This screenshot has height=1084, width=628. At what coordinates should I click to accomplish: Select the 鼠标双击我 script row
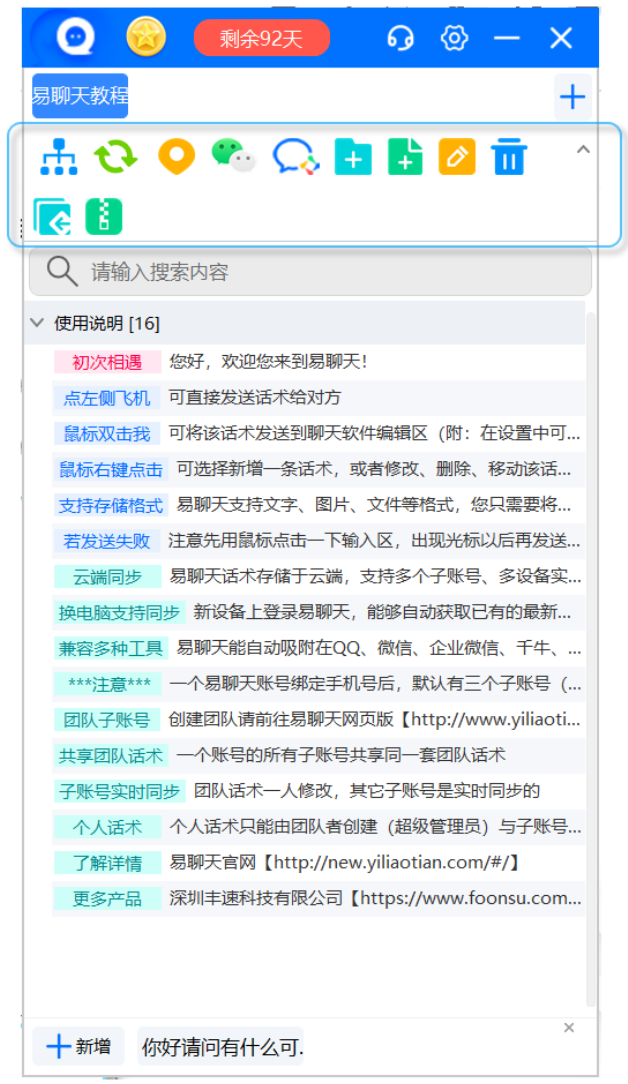(x=318, y=433)
